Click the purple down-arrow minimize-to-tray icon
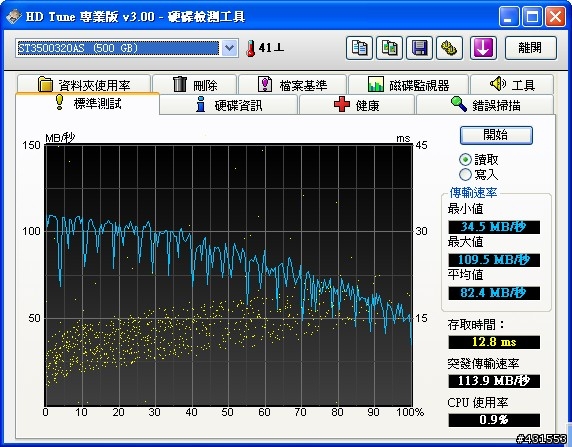Image resolution: width=572 pixels, height=447 pixels. 483,48
